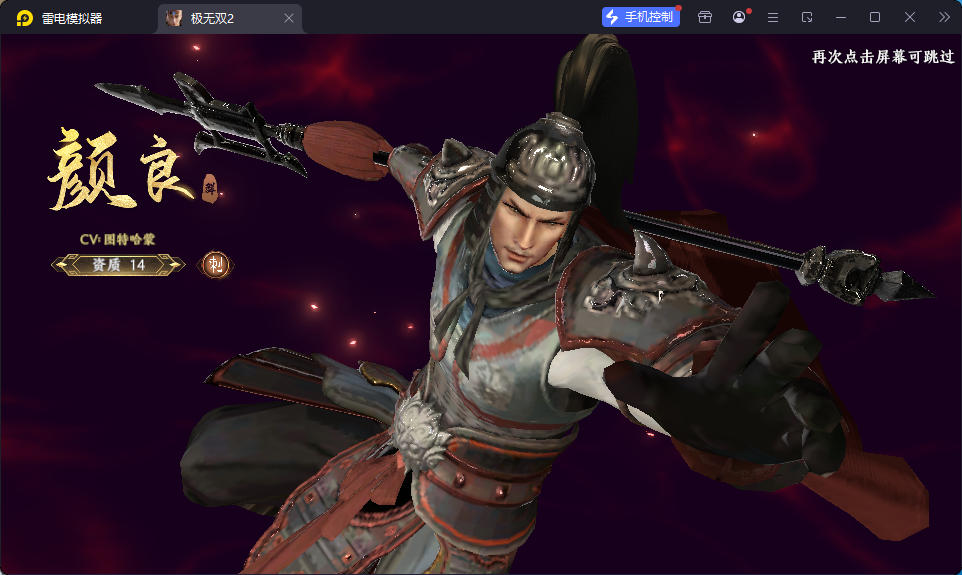
Task: Open the hamburger menu in title bar
Action: [x=773, y=17]
